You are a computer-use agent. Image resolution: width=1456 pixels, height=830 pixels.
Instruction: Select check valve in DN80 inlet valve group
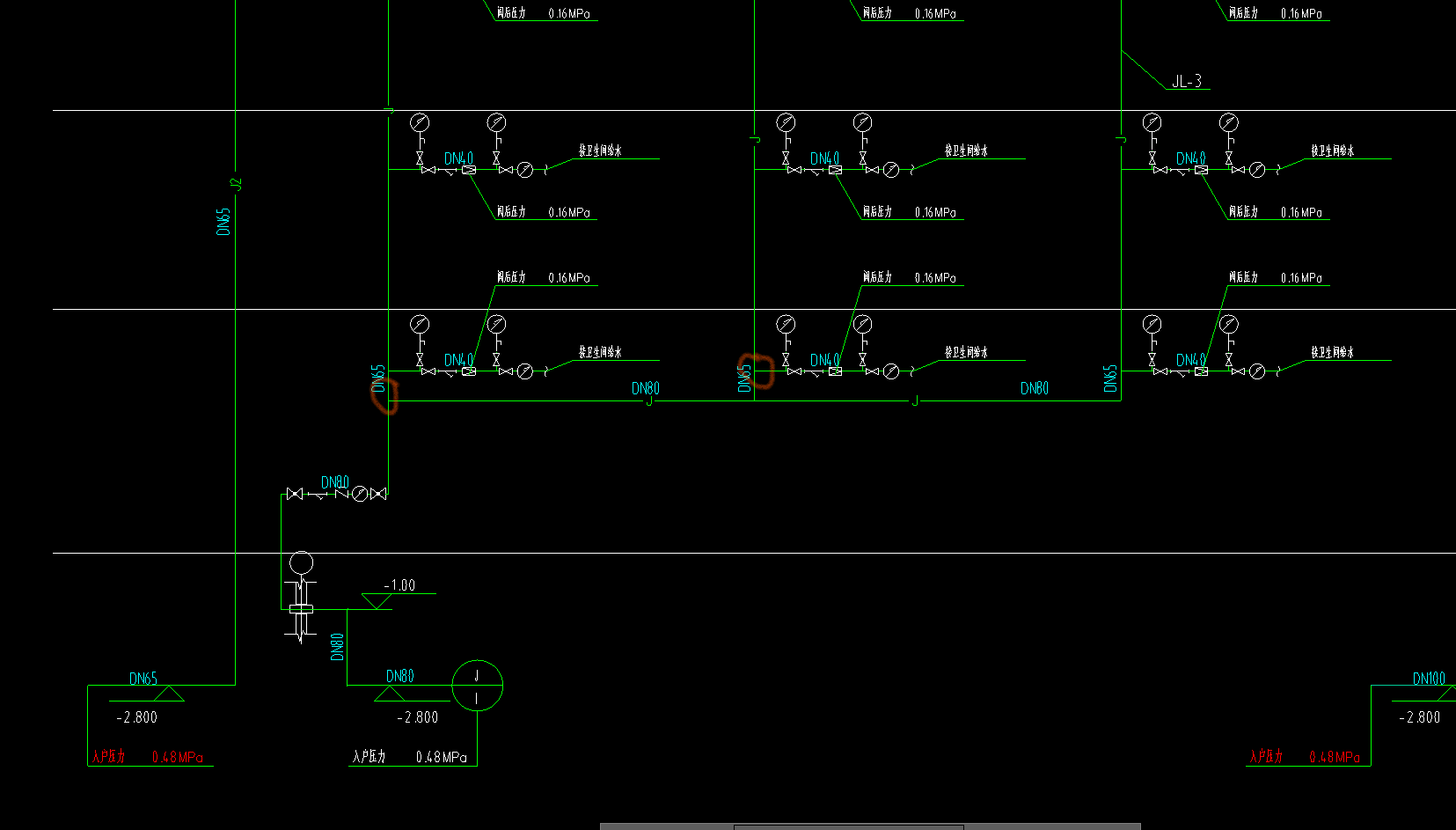pyautogui.click(x=341, y=494)
